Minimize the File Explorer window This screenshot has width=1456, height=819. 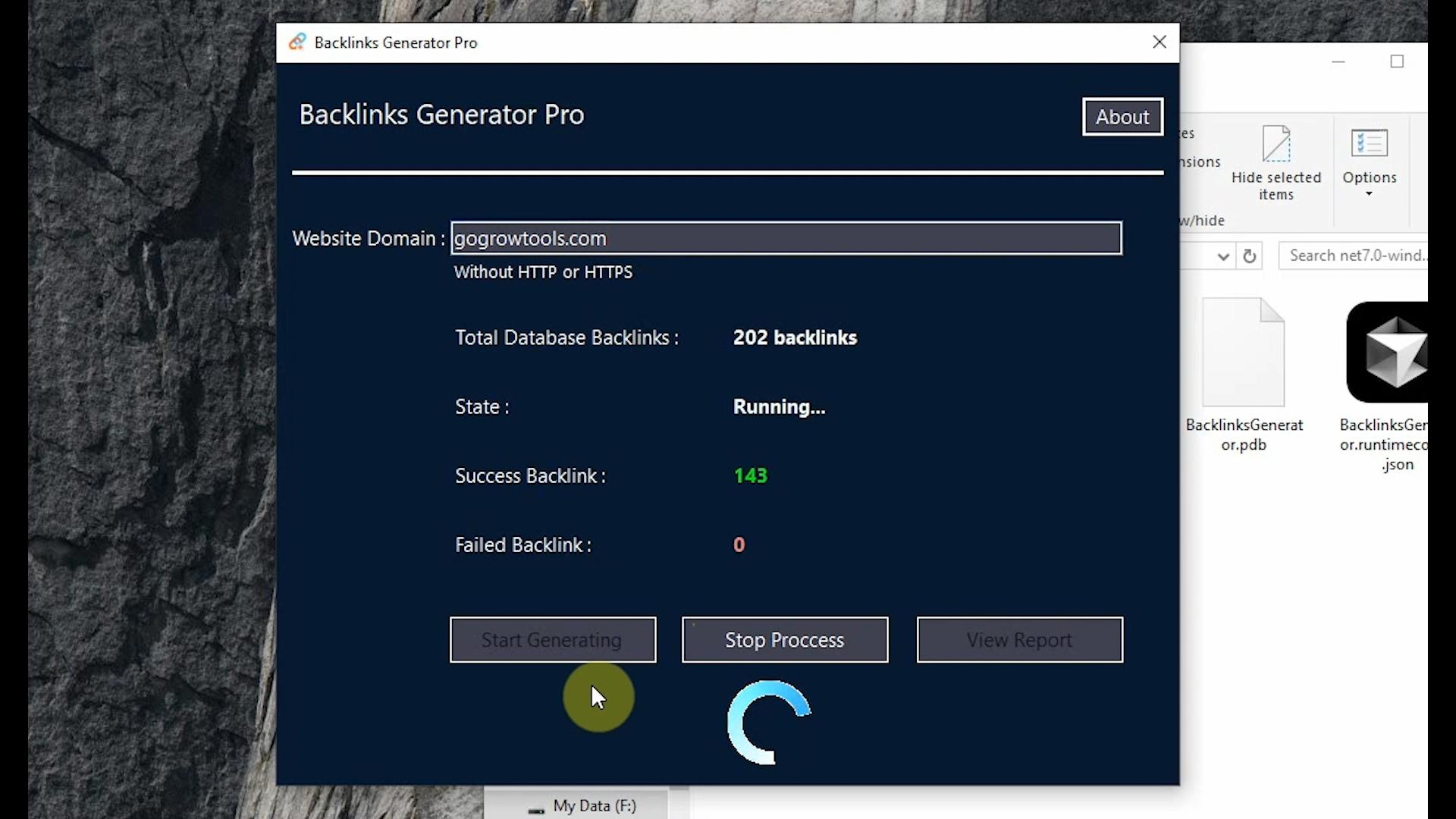[x=1338, y=61]
